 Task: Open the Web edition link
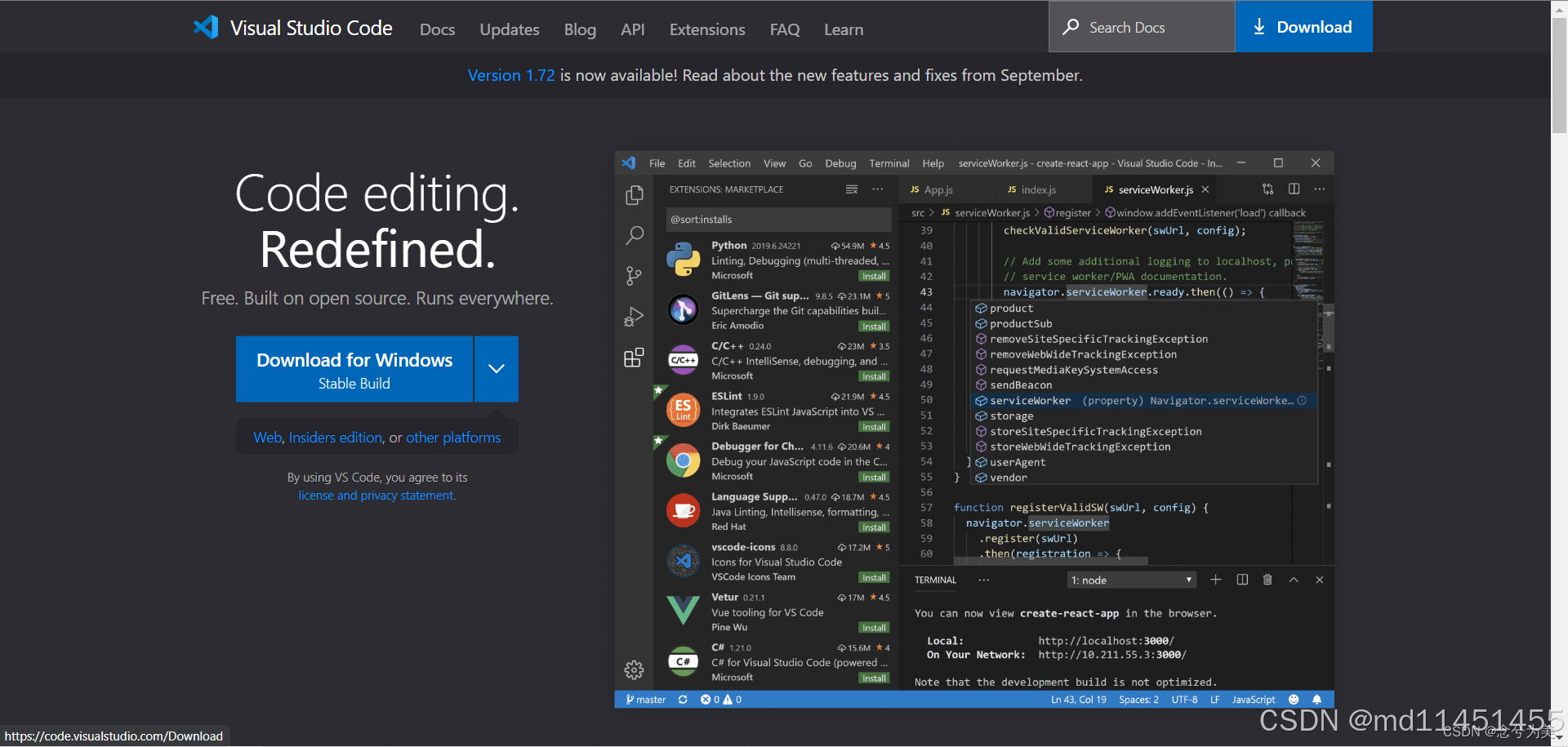pyautogui.click(x=268, y=438)
